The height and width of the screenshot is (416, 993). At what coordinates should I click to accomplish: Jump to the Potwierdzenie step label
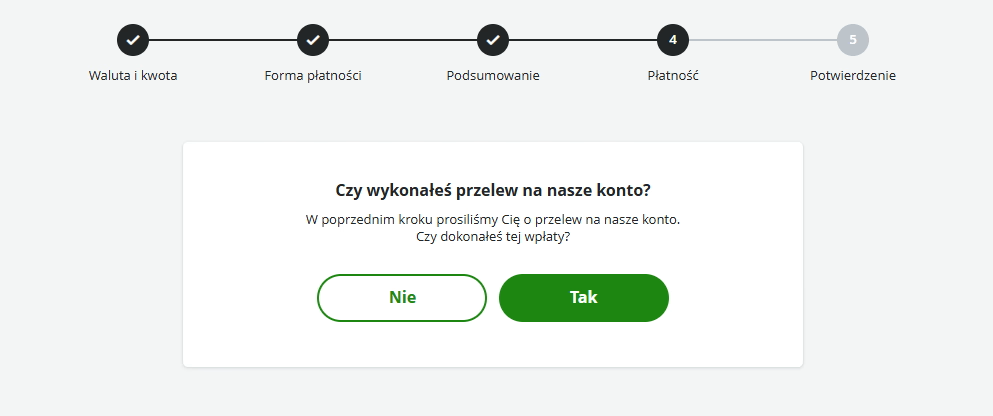click(x=853, y=76)
